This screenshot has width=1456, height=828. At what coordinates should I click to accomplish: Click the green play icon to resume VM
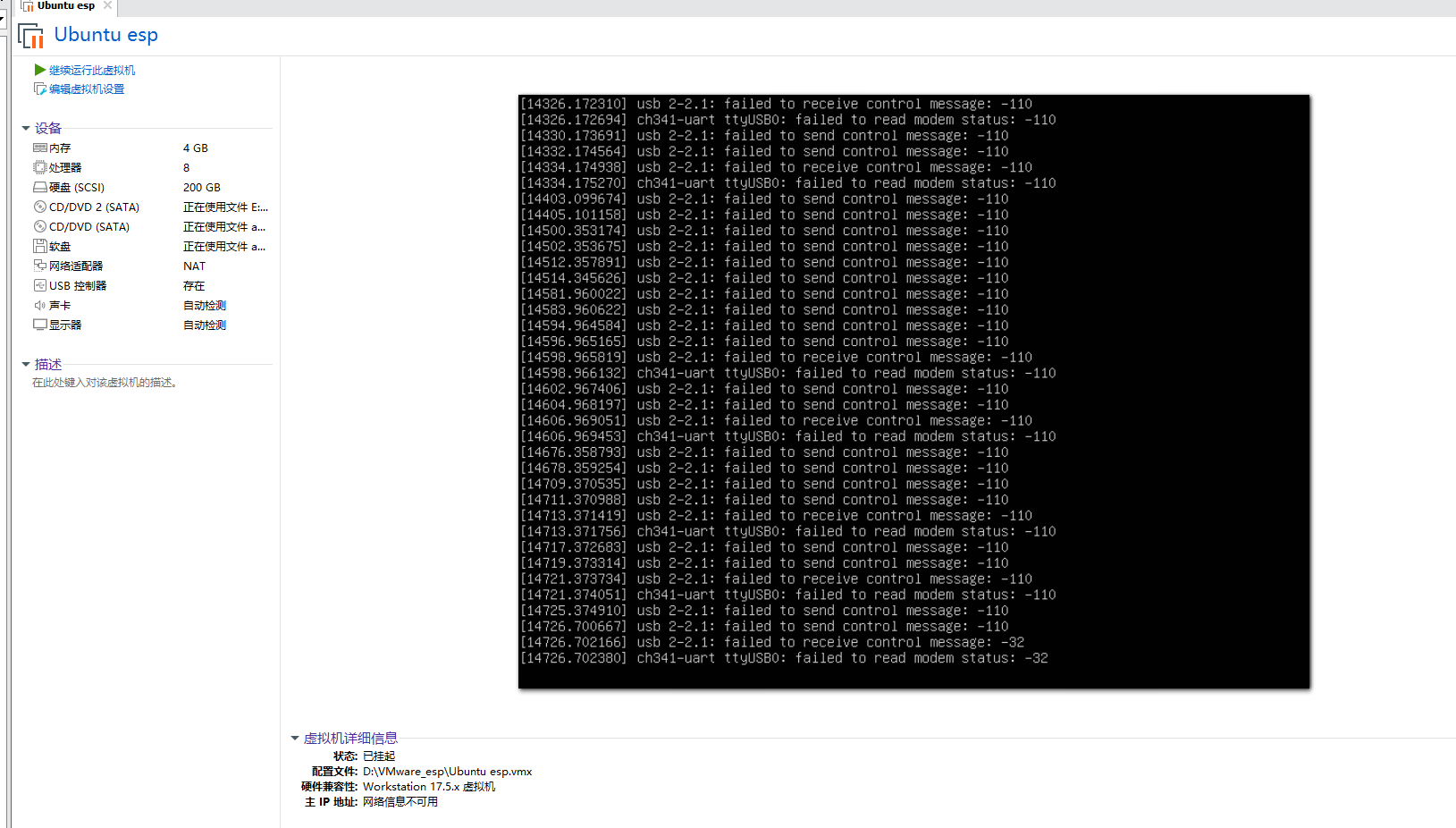39,70
